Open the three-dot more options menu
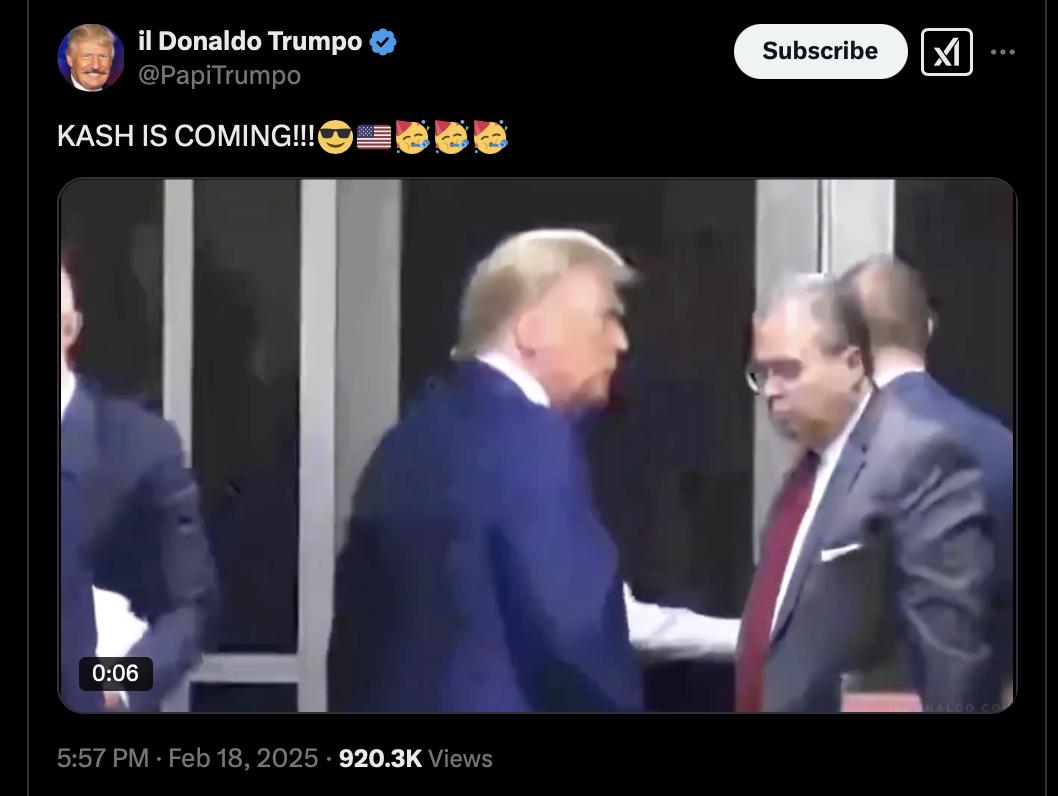1058x796 pixels. point(1003,52)
